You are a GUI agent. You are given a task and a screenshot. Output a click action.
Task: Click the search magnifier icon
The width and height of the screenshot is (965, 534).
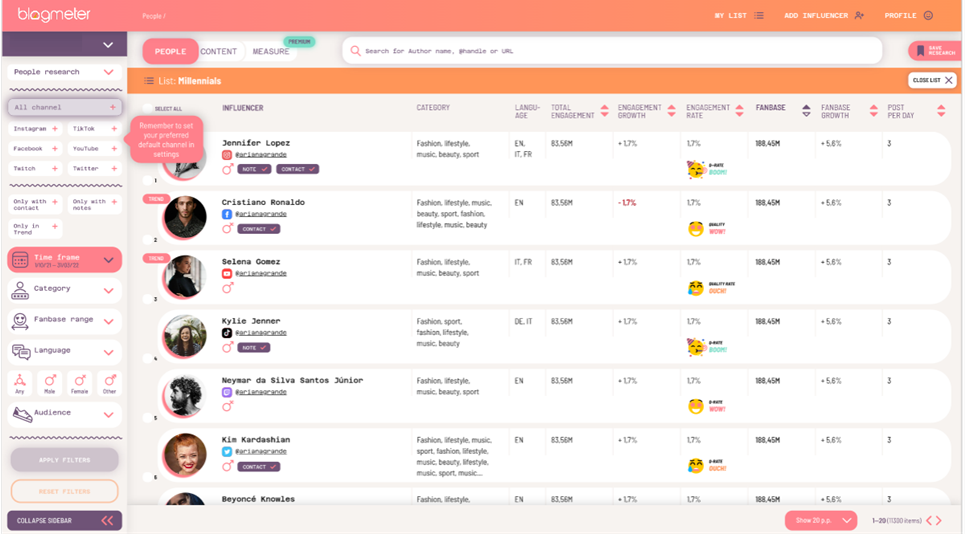click(x=355, y=51)
